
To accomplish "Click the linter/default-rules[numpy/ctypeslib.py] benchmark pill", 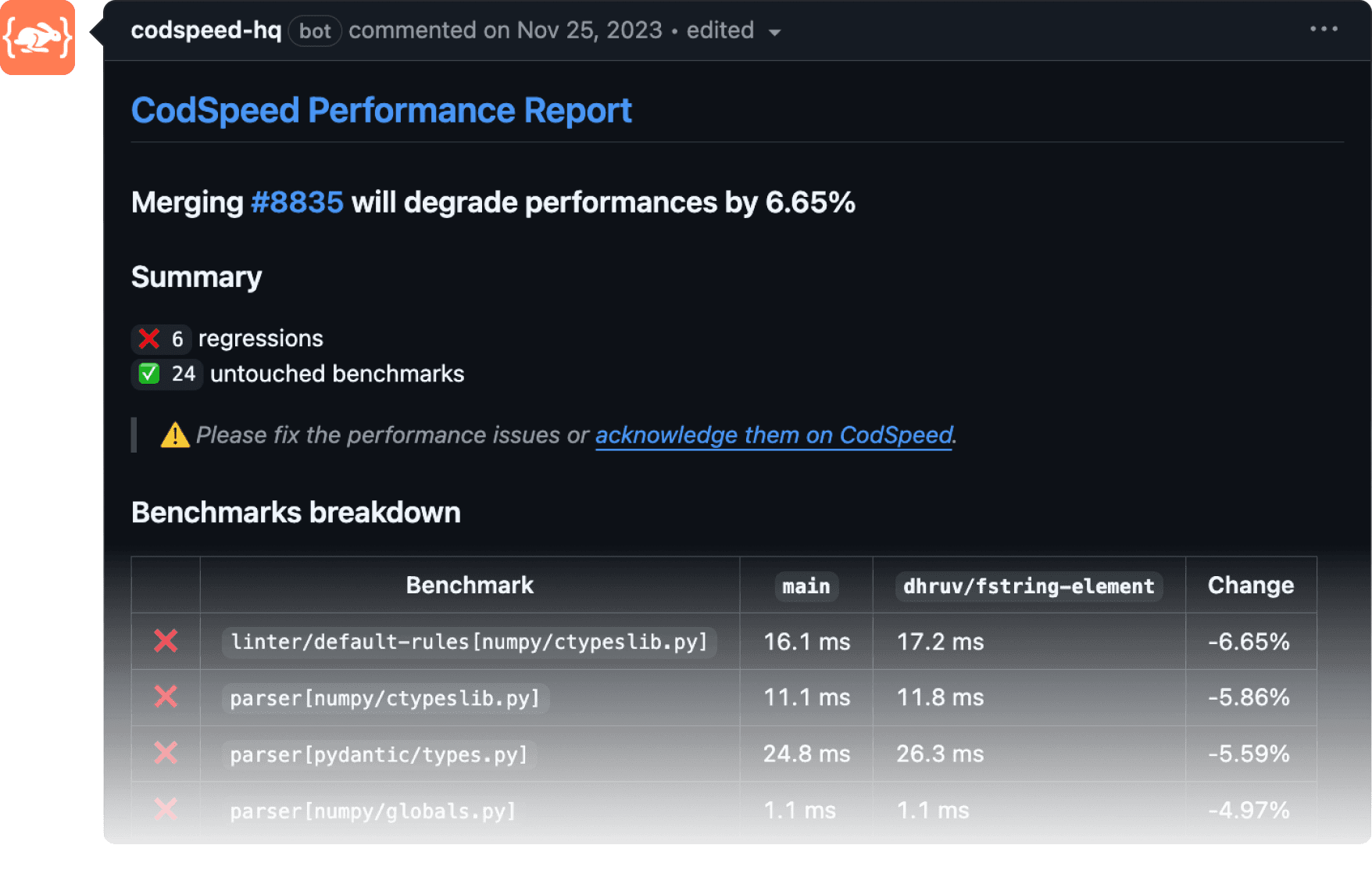I will (470, 642).
